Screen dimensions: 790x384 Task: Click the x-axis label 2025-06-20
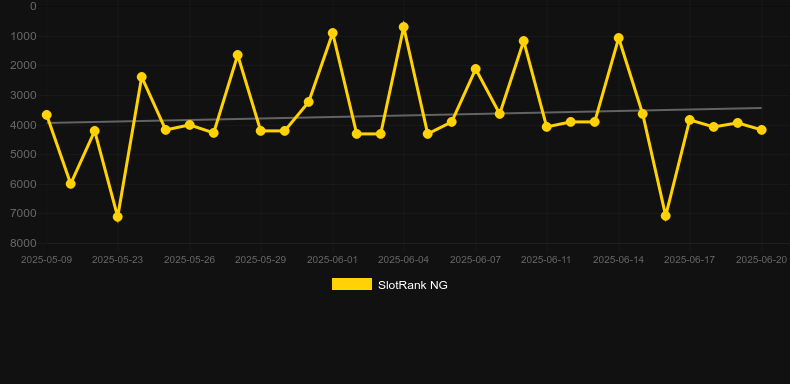click(762, 260)
